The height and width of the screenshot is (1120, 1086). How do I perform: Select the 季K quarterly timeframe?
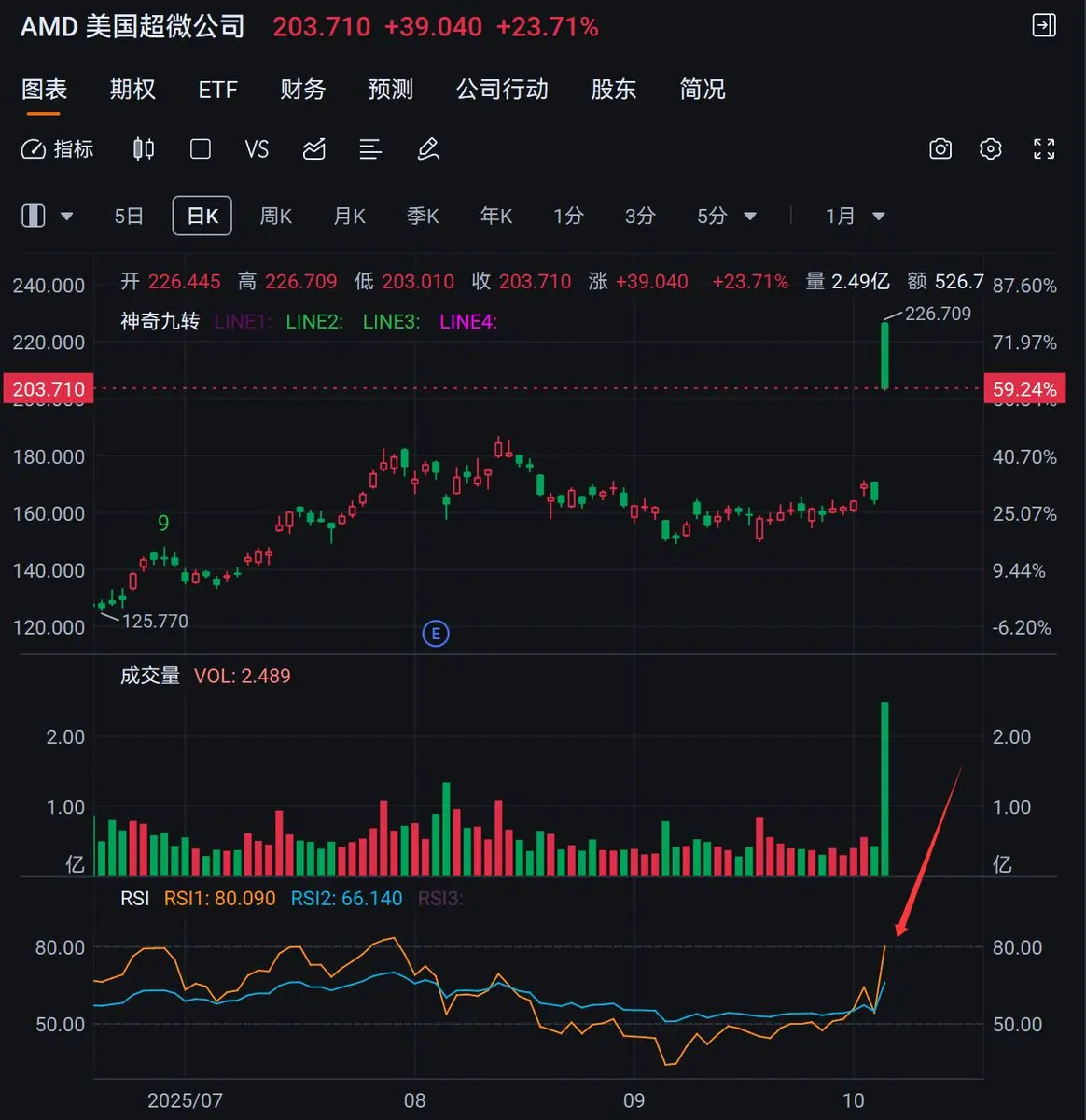pos(423,217)
